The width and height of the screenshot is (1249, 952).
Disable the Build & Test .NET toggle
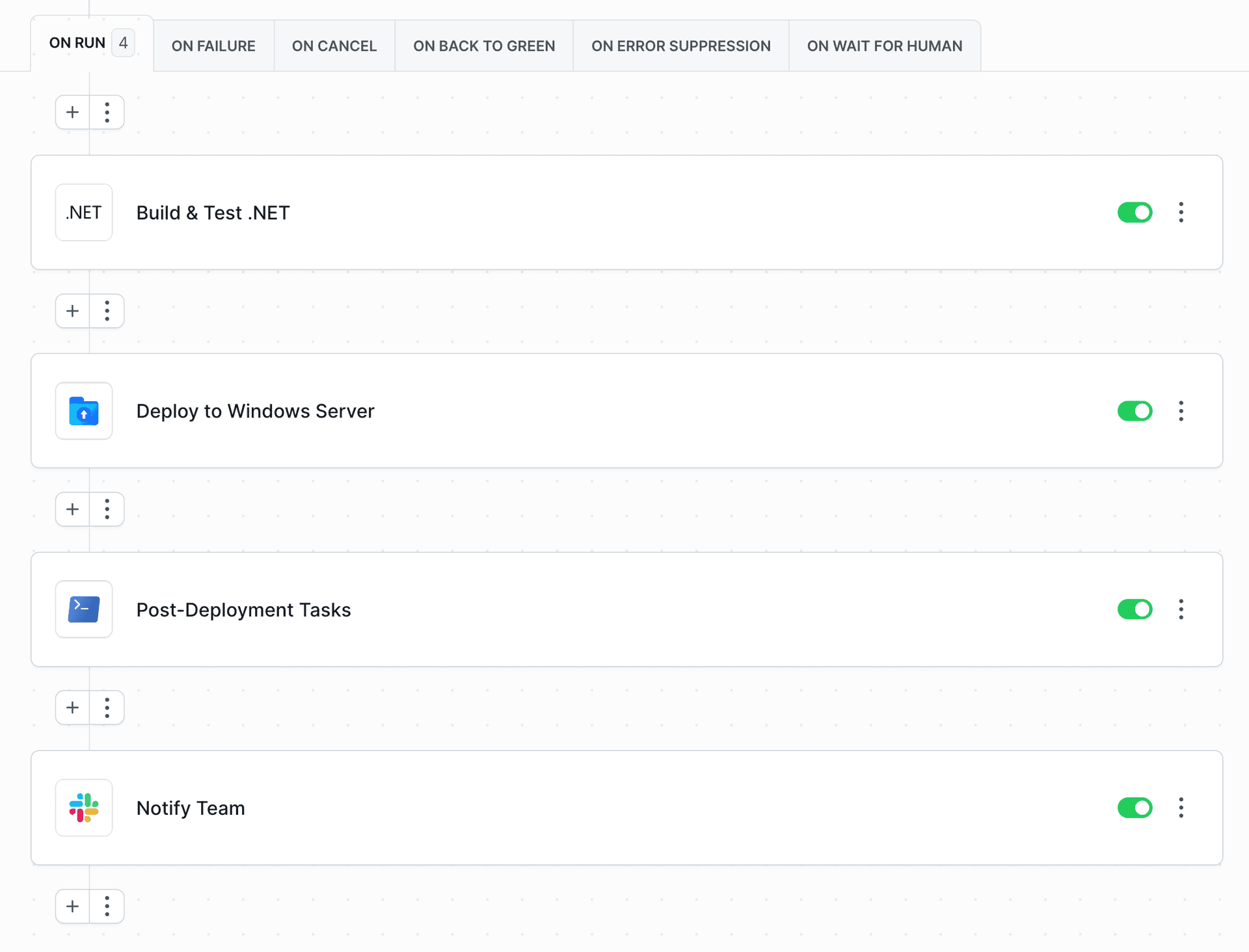[1135, 213]
